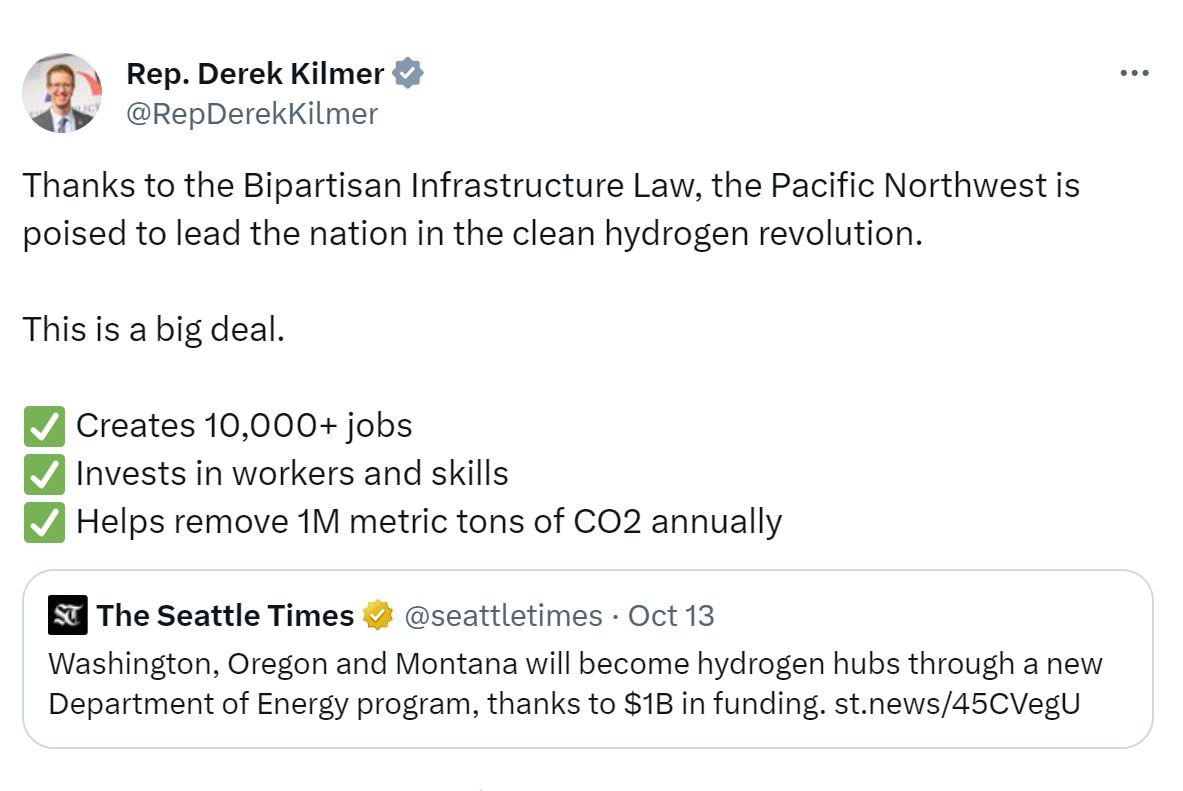Click the gray verified badge beside Derek Kilmer

pyautogui.click(x=408, y=73)
